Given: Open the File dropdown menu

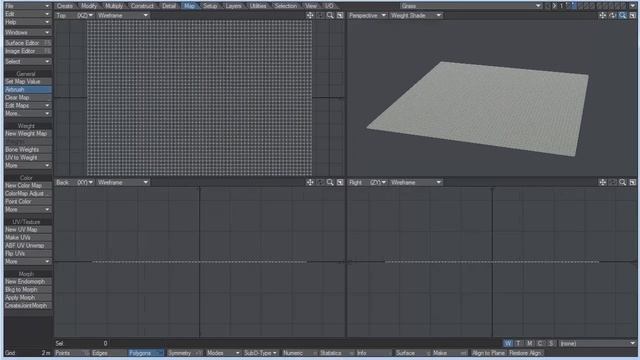Looking at the screenshot, I should pyautogui.click(x=28, y=6).
